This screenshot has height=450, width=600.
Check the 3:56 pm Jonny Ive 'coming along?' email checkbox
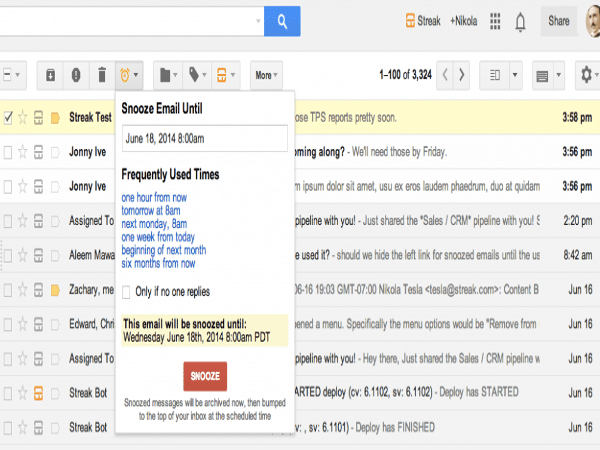pyautogui.click(x=8, y=152)
